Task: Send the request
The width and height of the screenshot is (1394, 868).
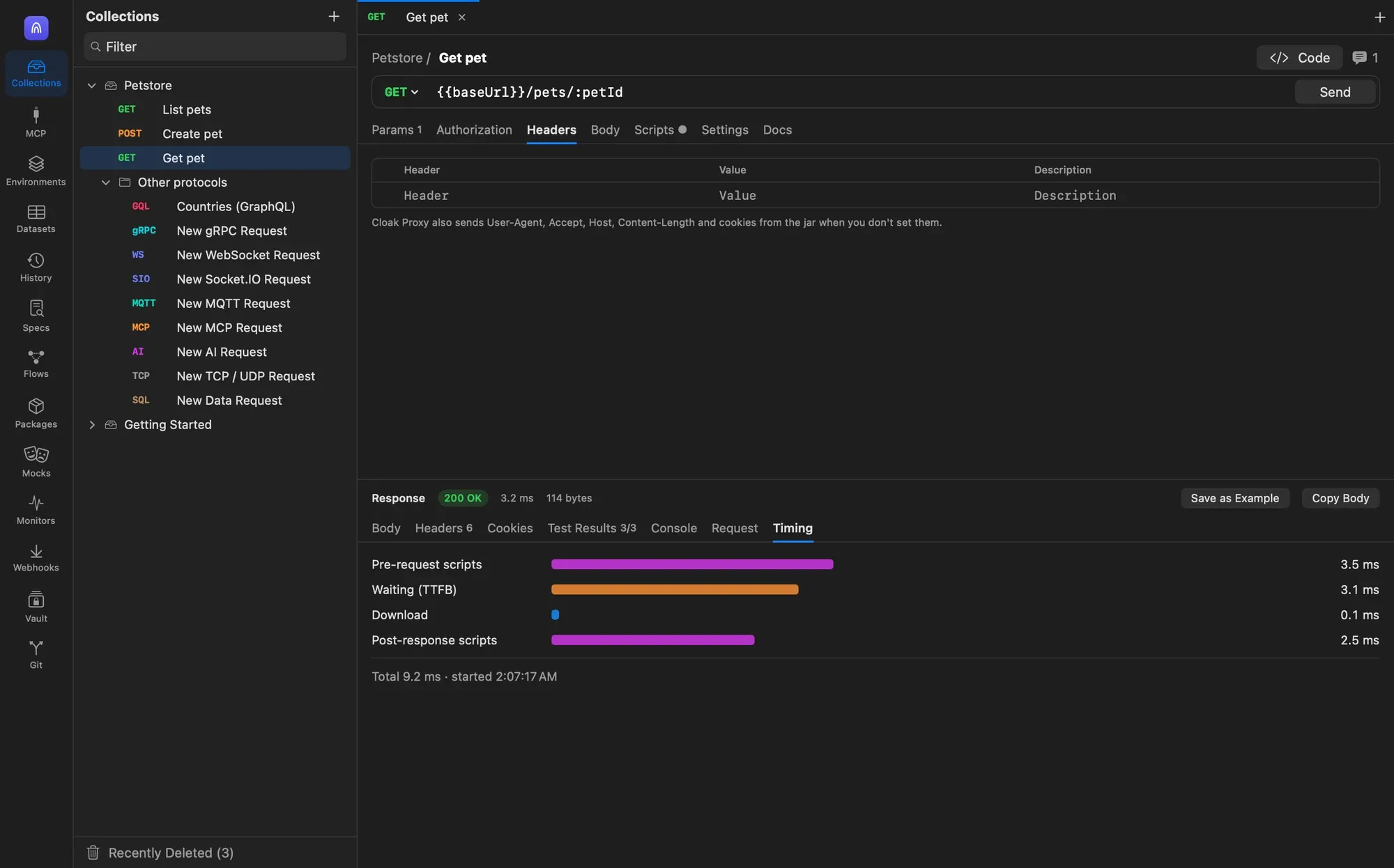Action: [x=1334, y=92]
